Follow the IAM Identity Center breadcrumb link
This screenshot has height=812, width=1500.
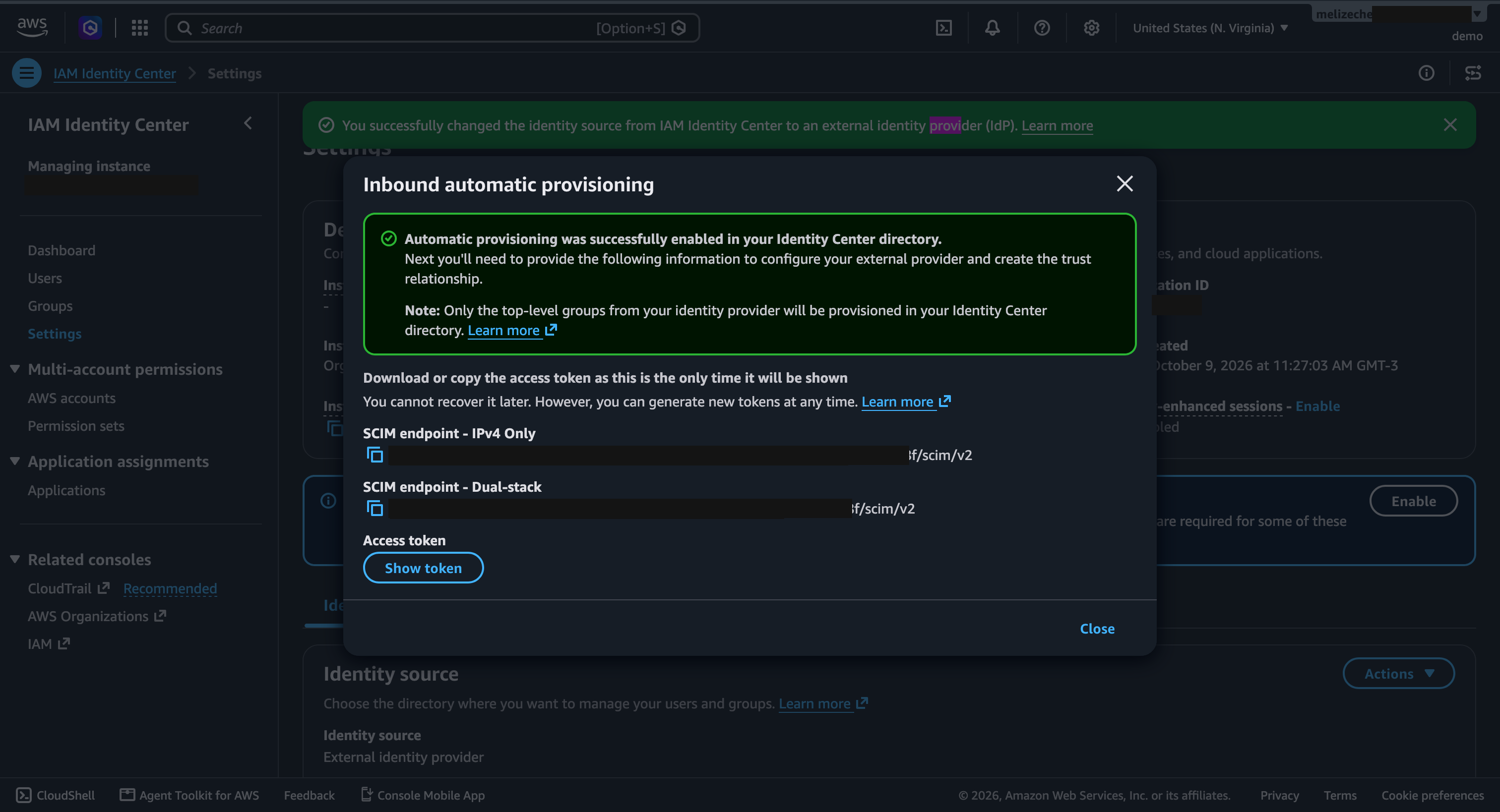coord(115,73)
